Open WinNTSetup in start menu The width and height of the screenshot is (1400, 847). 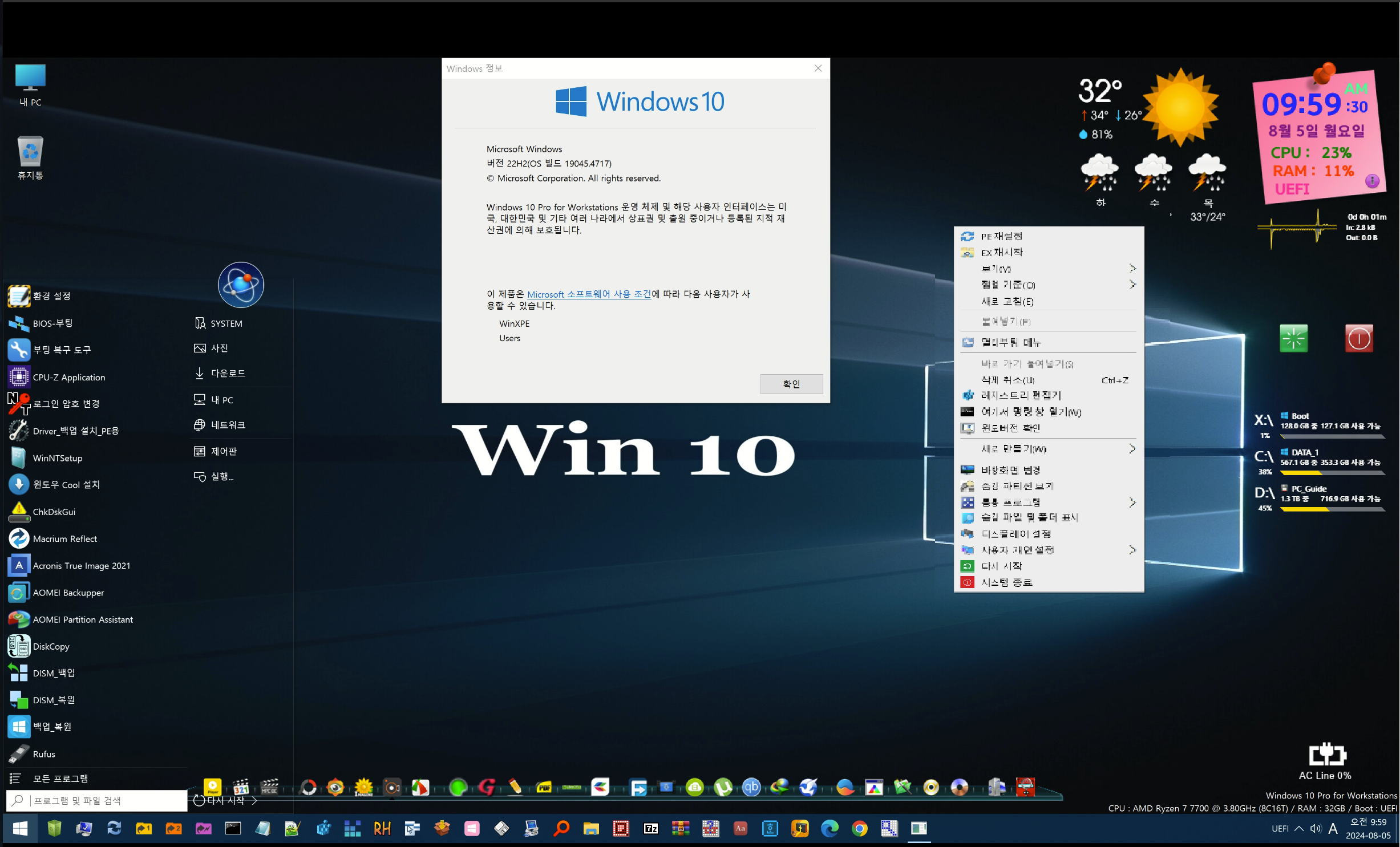(x=46, y=458)
